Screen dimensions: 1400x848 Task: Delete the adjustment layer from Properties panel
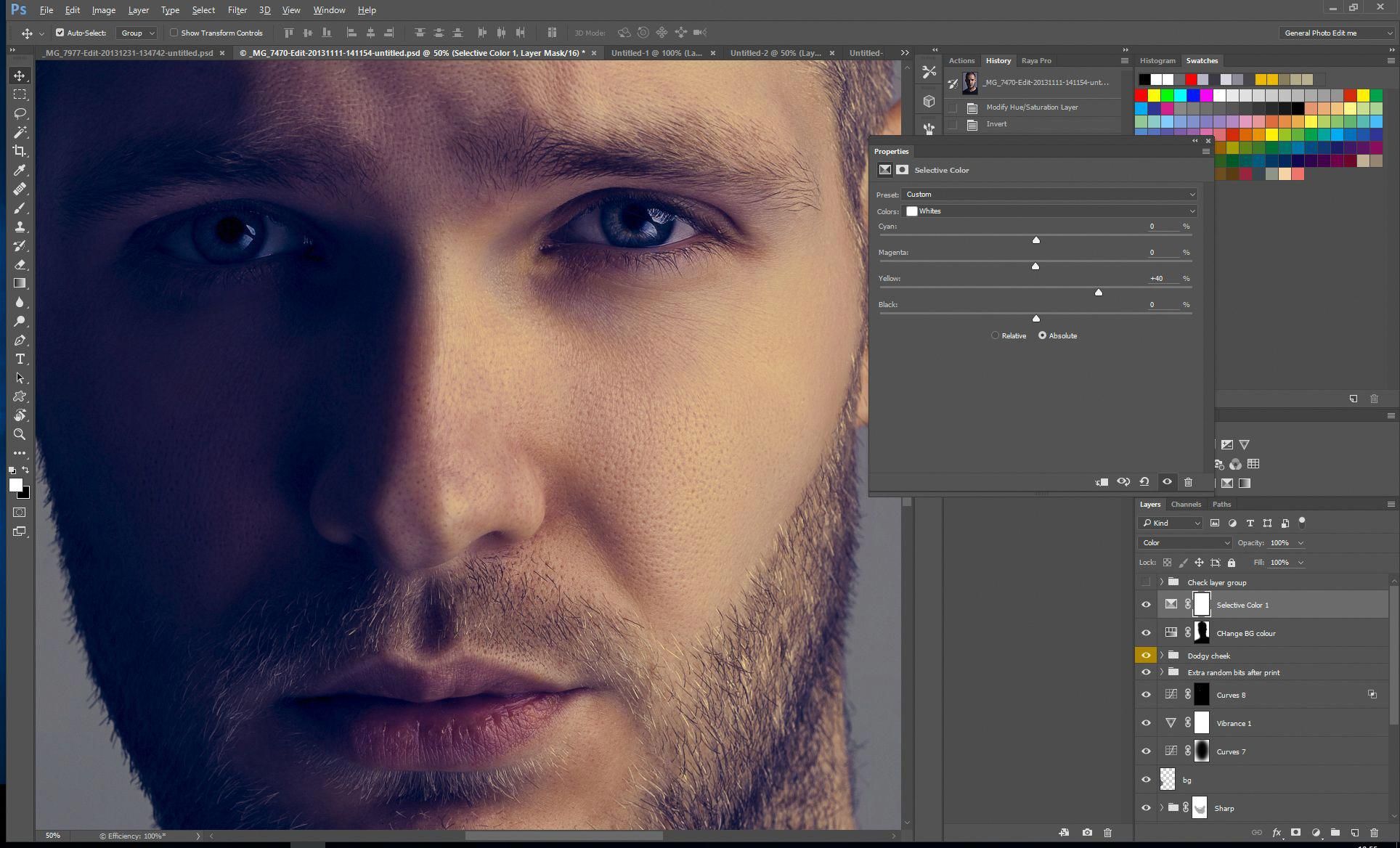pyautogui.click(x=1188, y=482)
